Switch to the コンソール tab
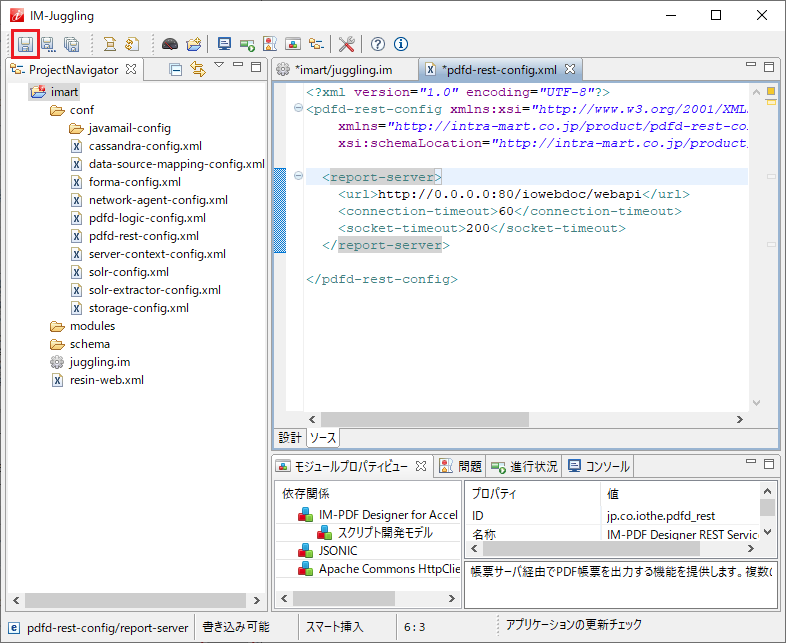Viewport: 786px width, 643px height. (599, 466)
